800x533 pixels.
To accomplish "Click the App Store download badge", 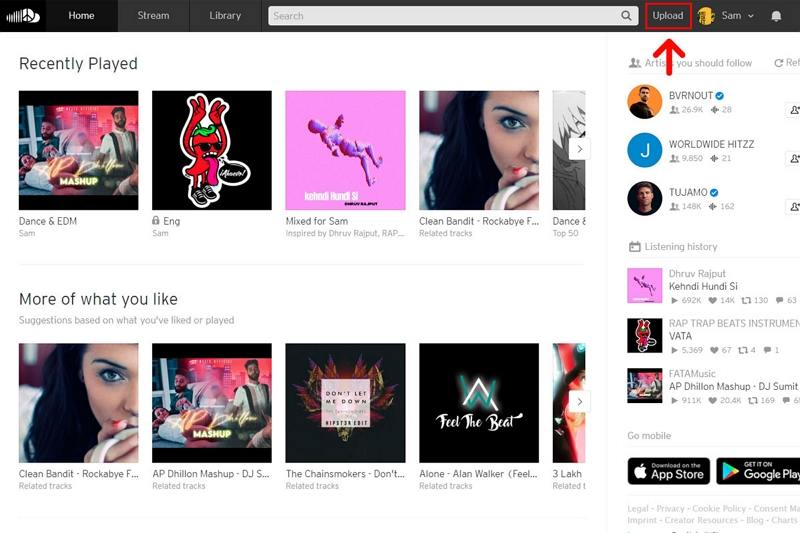I will click(668, 471).
